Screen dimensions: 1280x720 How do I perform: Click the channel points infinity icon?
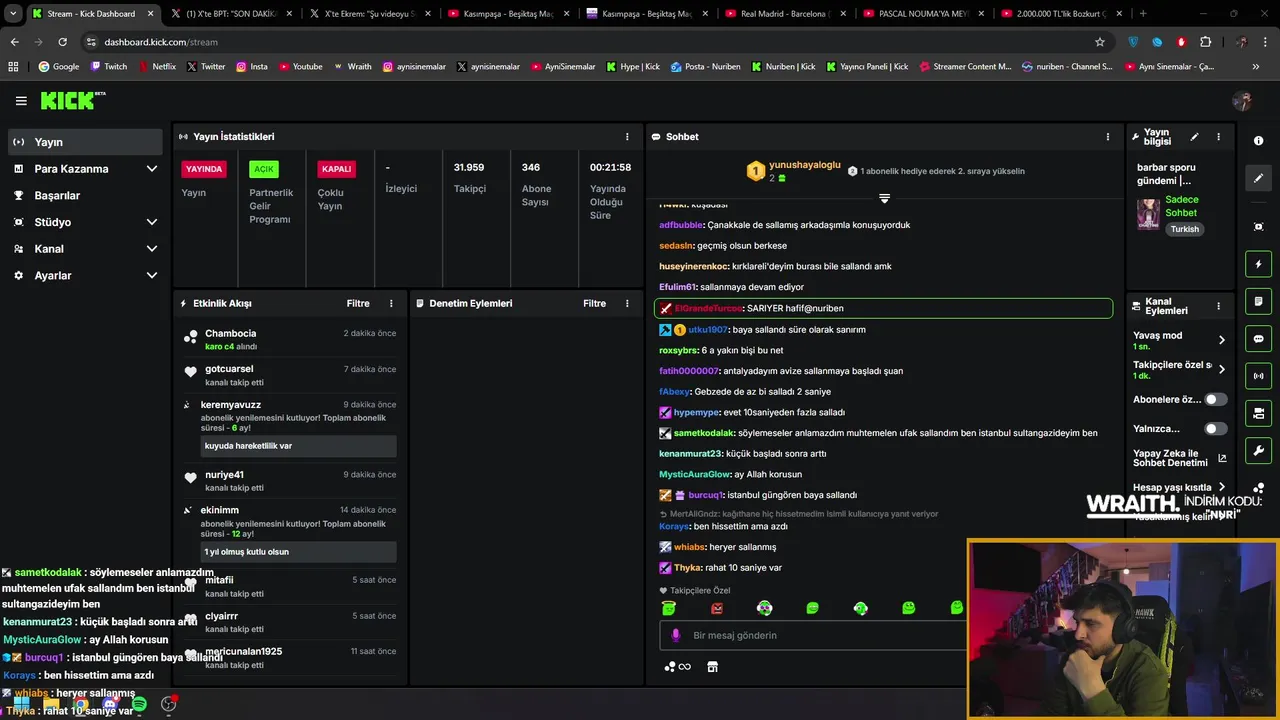tap(677, 667)
